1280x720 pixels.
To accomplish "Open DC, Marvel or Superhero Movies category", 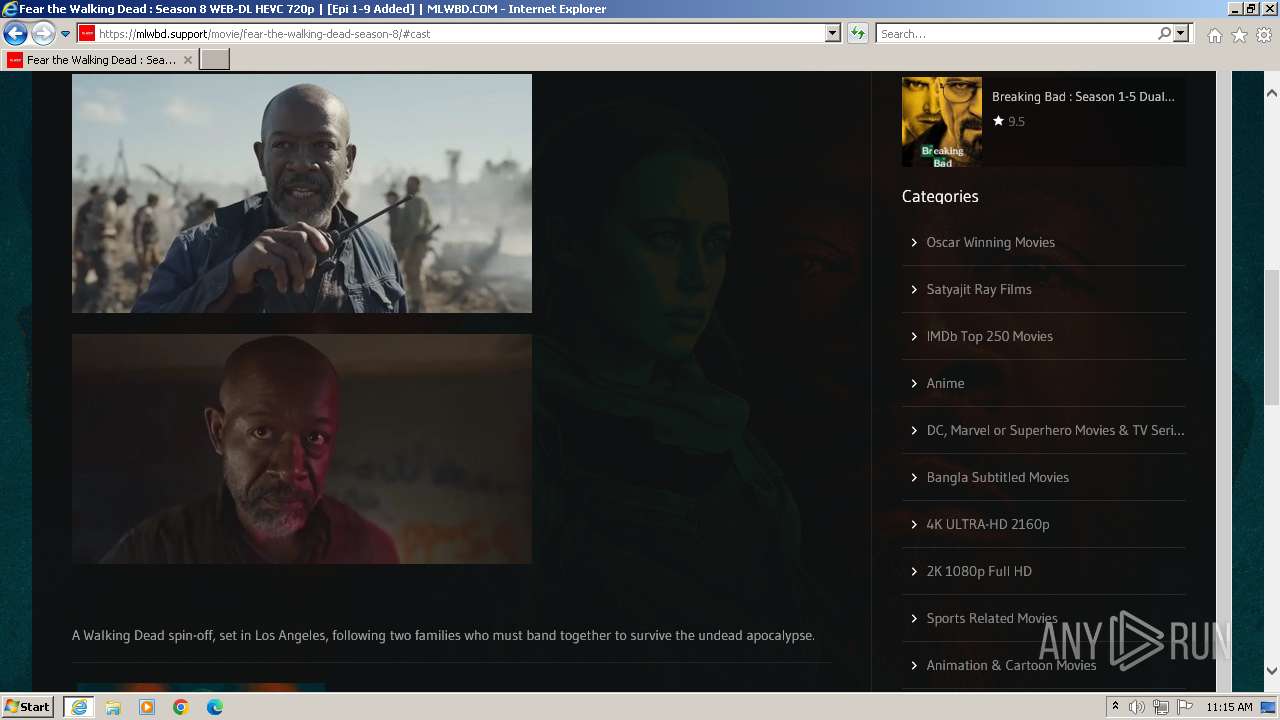I will click(1055, 430).
